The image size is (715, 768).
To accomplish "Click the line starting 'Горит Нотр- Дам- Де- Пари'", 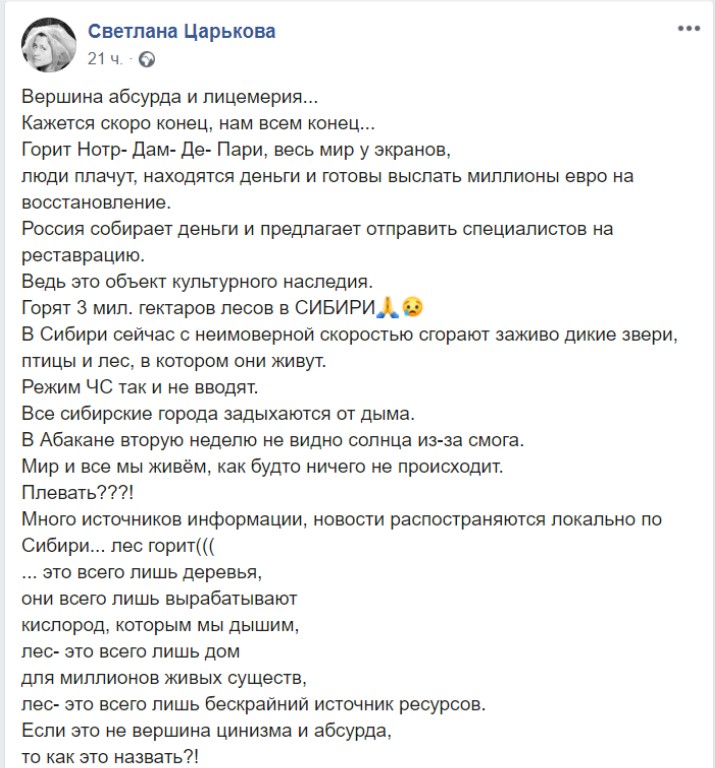I will point(236,149).
